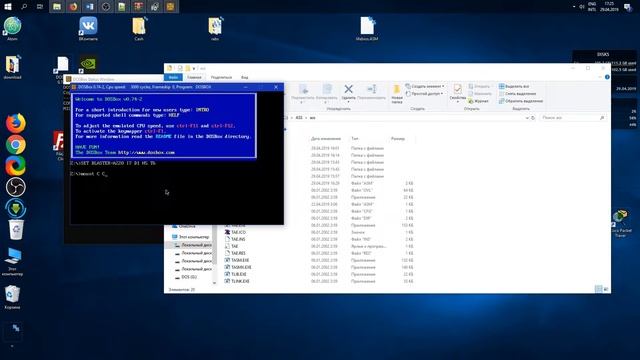Image resolution: width=640 pixels, height=360 pixels.
Task: Select the download folder on the desktop
Action: point(12,67)
